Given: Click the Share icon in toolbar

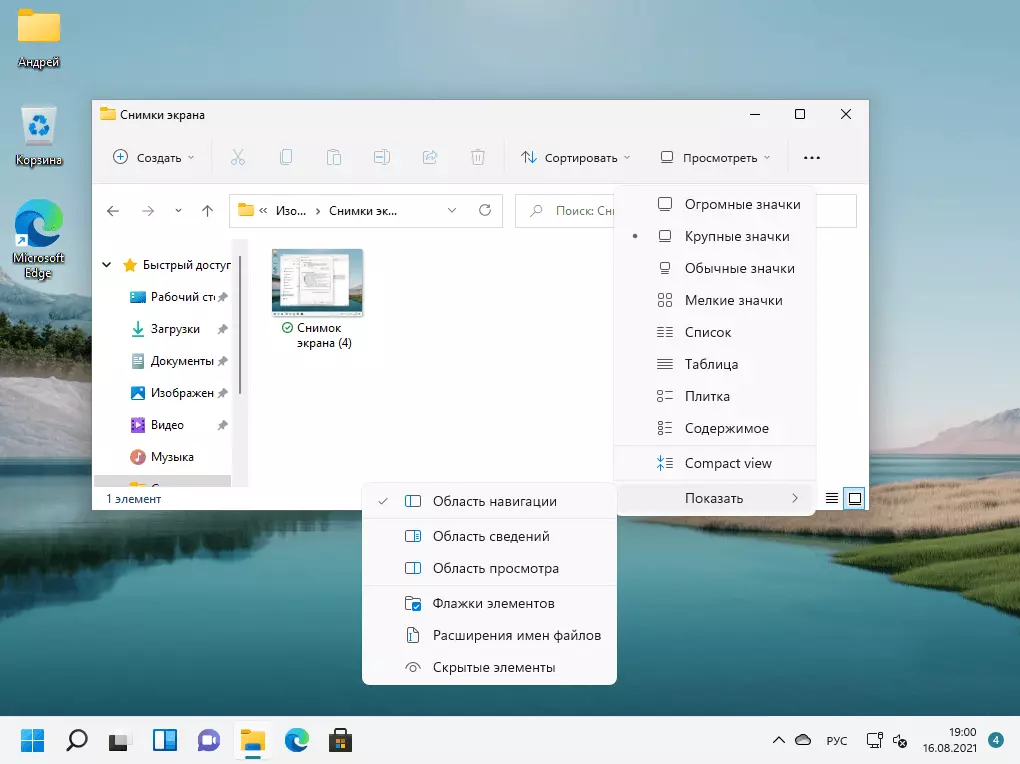Looking at the screenshot, I should [x=430, y=157].
